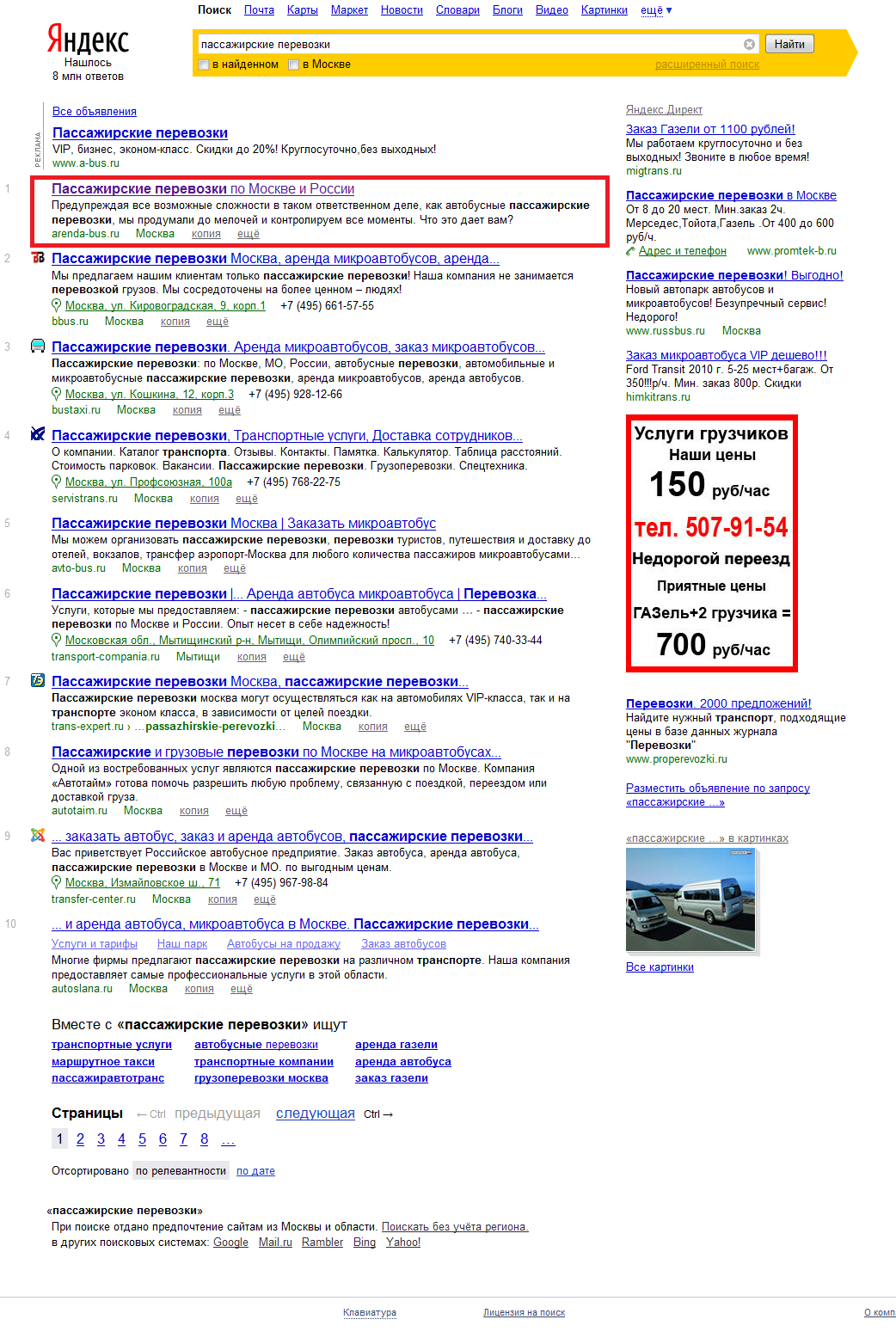
Task: Open the minibus image thumbnail
Action: (x=690, y=899)
